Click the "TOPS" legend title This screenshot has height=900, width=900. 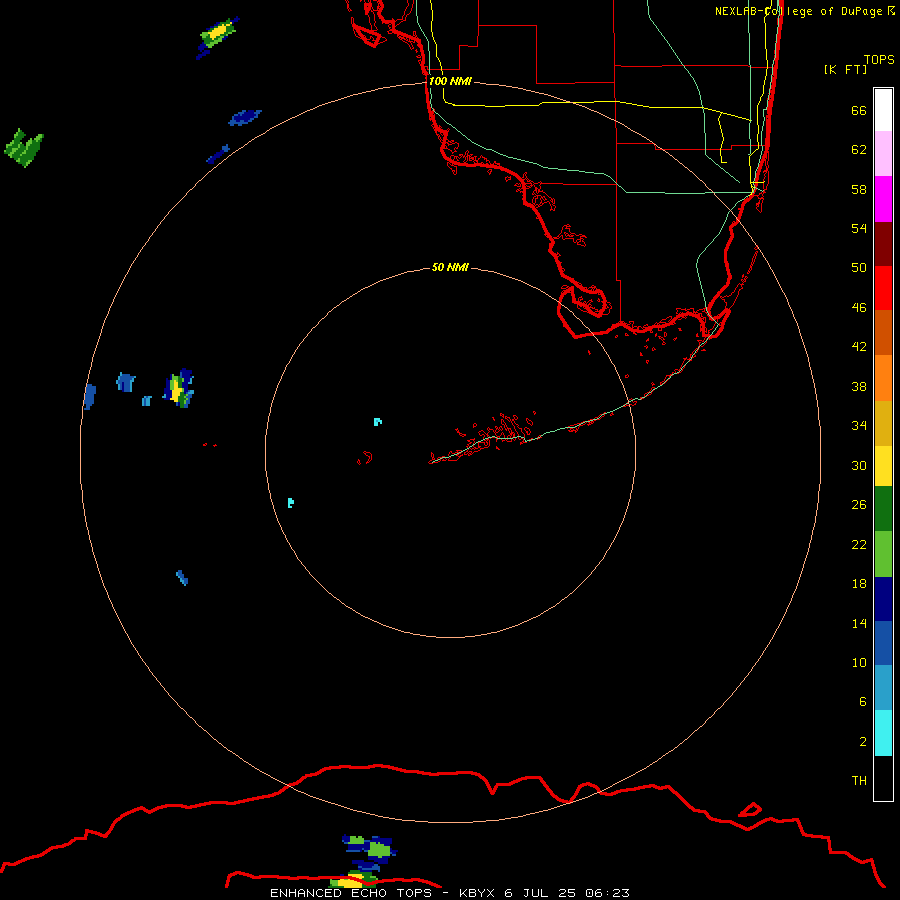[x=879, y=59]
